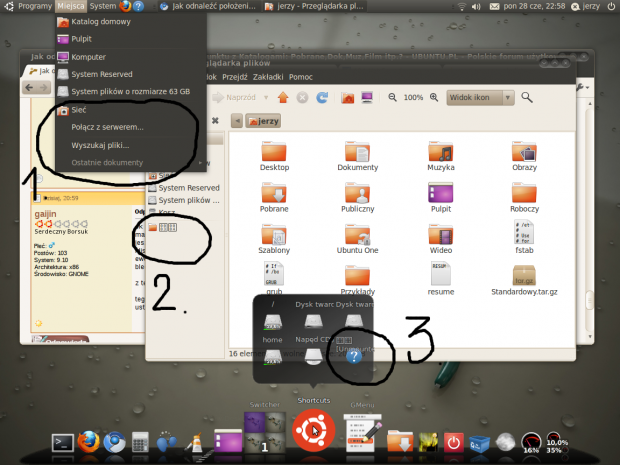
Task: Launch Firefox from the bottom dock
Action: pyautogui.click(x=88, y=442)
